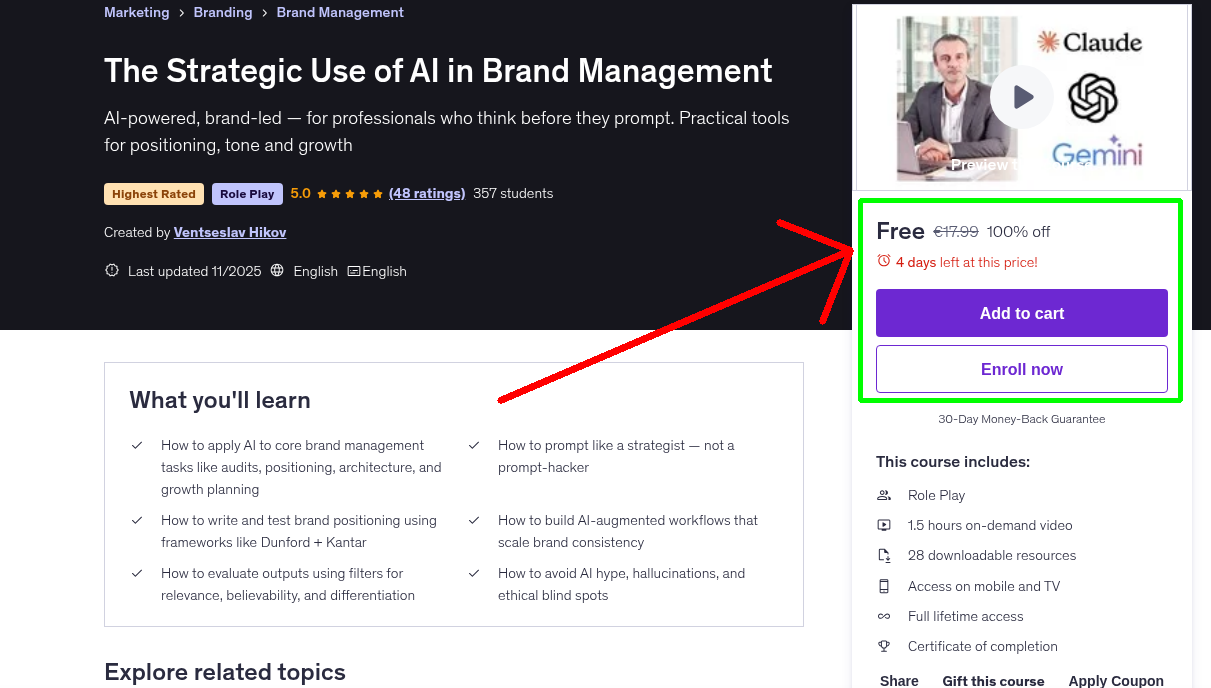Image resolution: width=1211 pixels, height=688 pixels.
Task: Click the Enroll now button
Action: pyautogui.click(x=1021, y=368)
